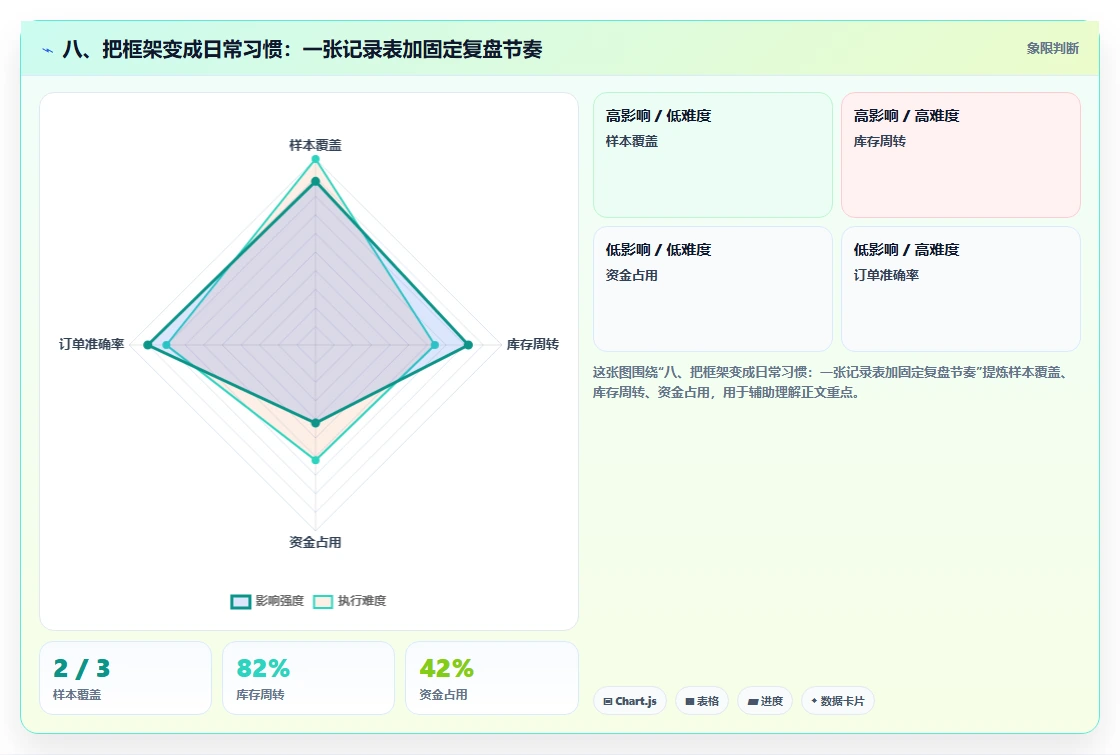
Task: Click the 资金占用 axis label on radar chart
Action: (x=315, y=542)
